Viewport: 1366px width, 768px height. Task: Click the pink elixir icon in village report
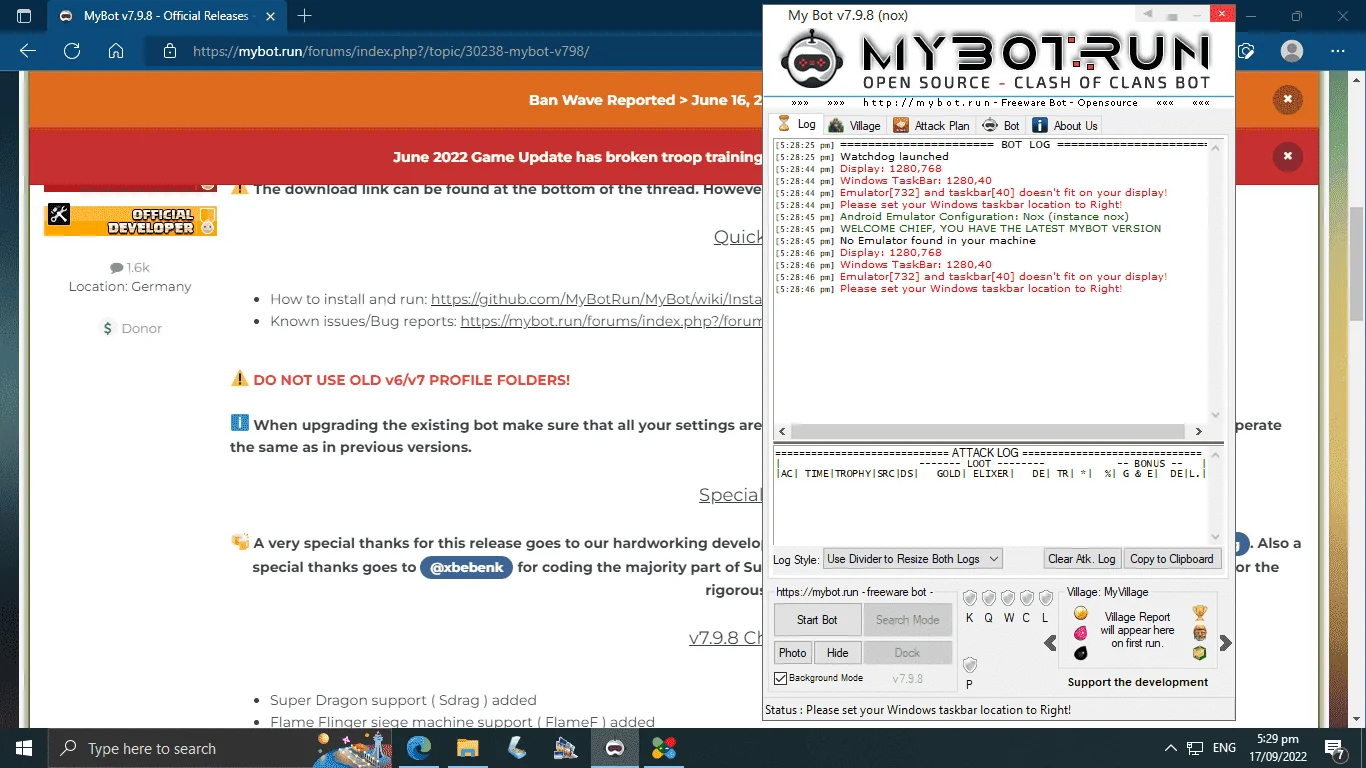point(1081,633)
